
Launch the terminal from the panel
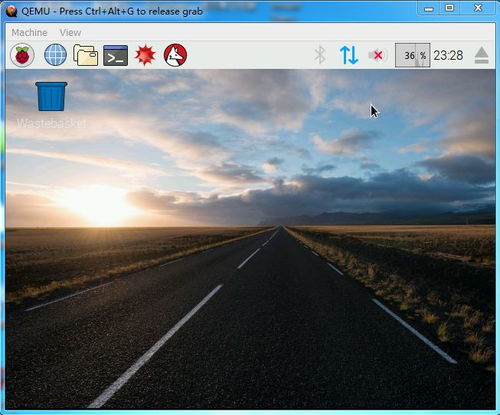115,55
